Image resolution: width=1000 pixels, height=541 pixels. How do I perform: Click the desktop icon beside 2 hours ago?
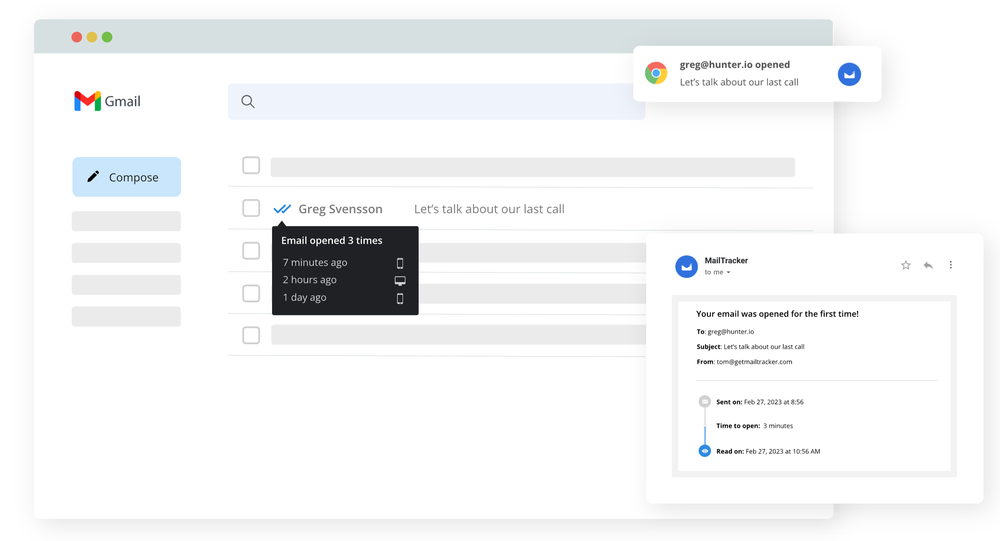tap(400, 280)
